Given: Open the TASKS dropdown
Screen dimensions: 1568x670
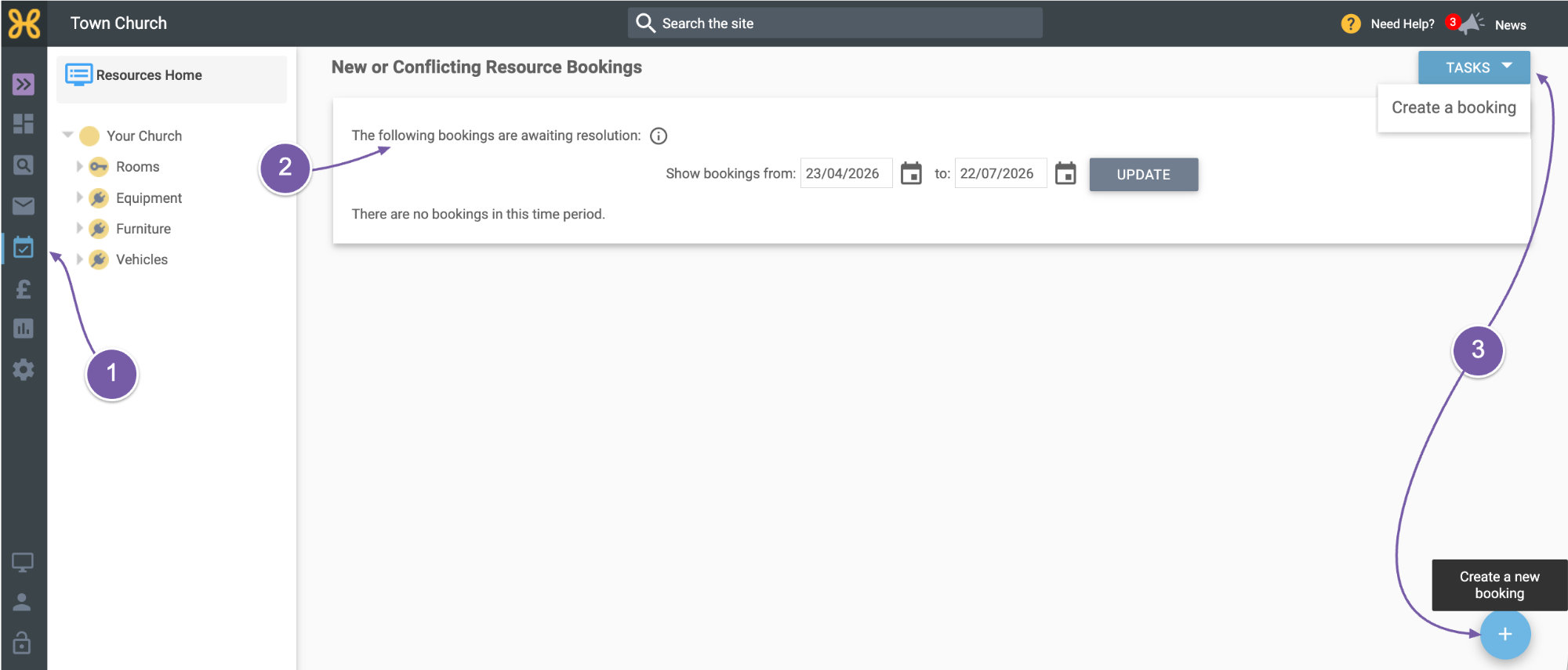Looking at the screenshot, I should pos(1474,67).
